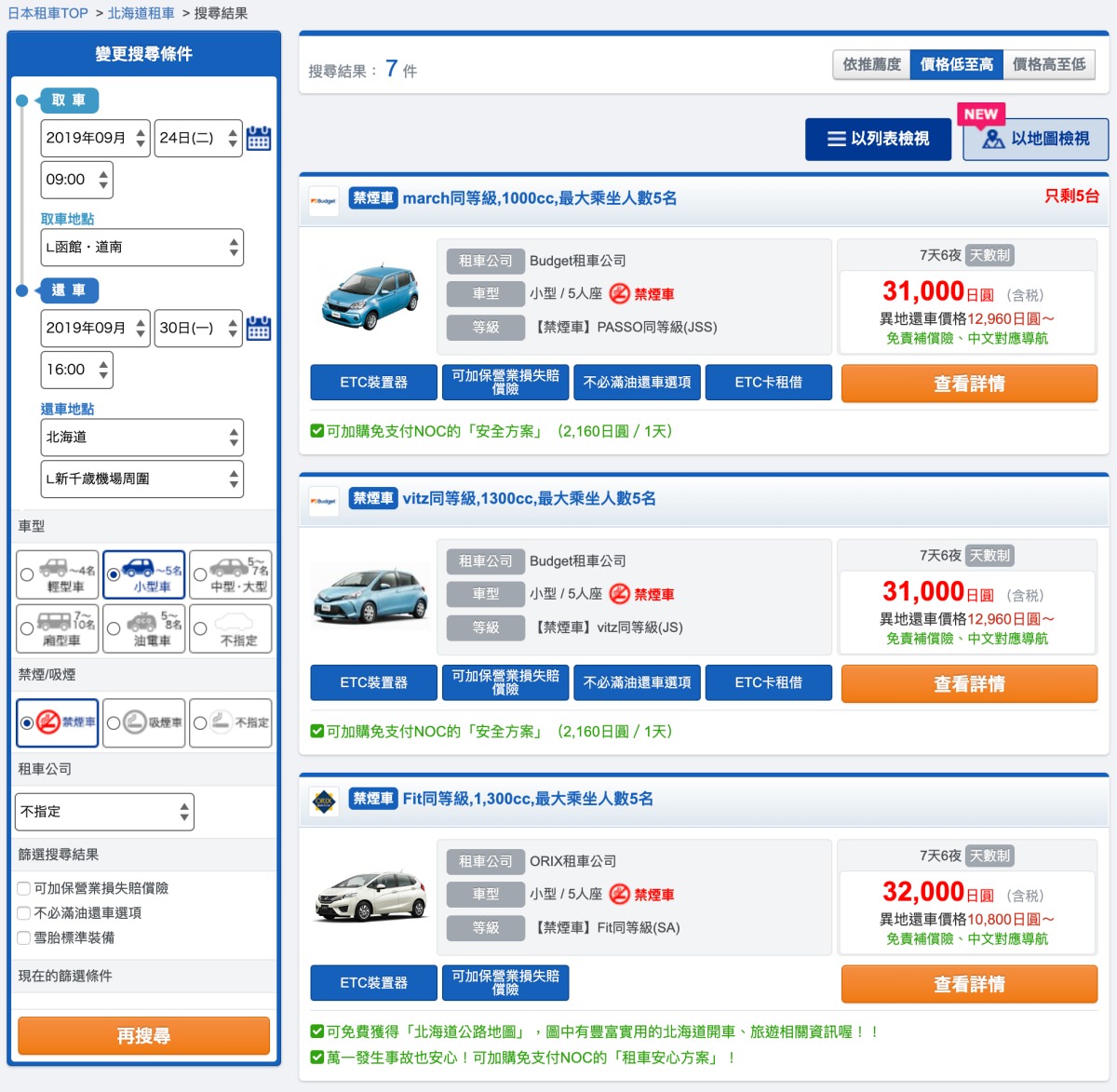Select 廂型車 car type radio
Image resolution: width=1117 pixels, height=1092 pixels.
[x=27, y=628]
